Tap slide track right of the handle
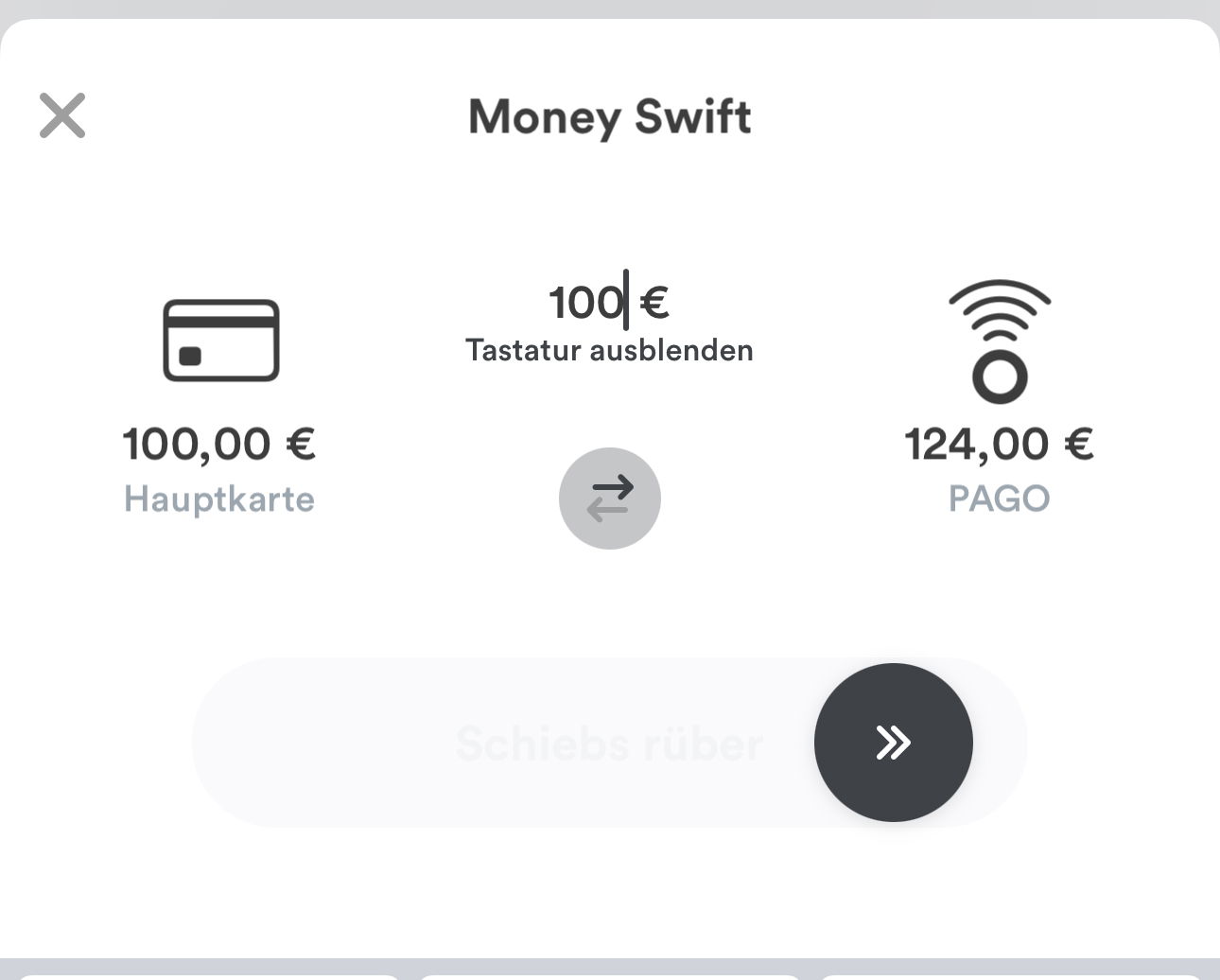 [1000, 744]
